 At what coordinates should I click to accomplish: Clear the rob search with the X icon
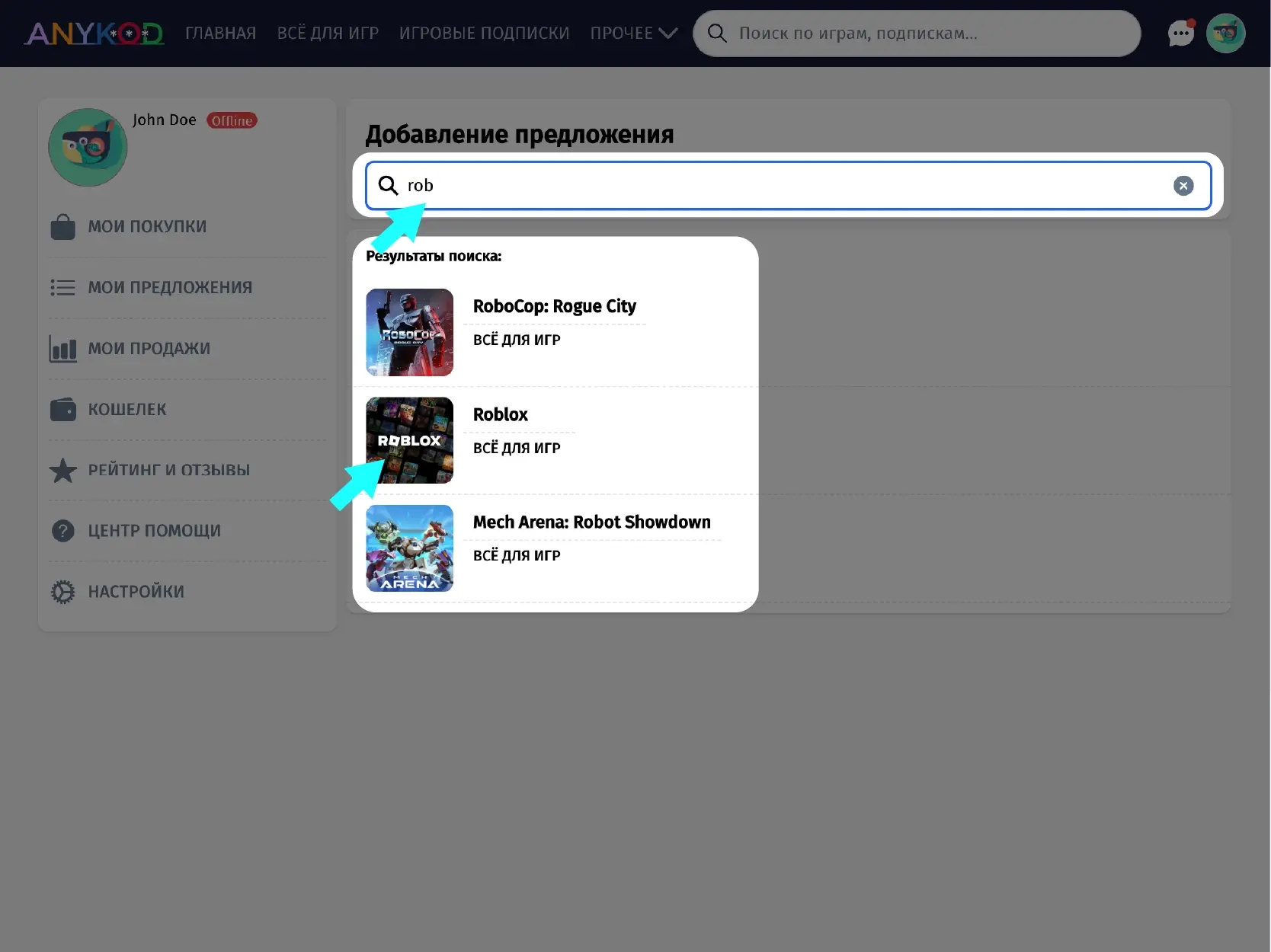click(x=1183, y=186)
